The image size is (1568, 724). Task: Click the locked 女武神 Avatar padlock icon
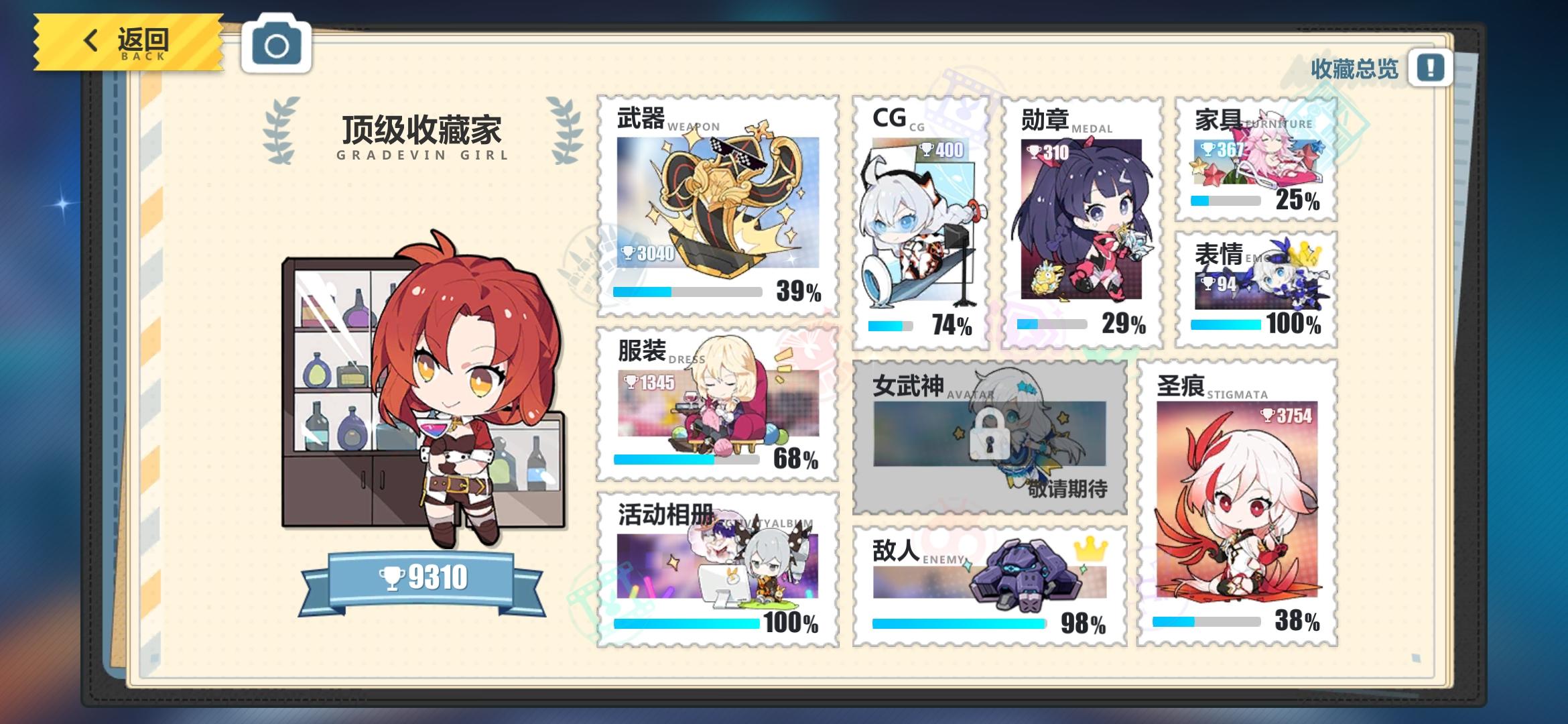click(x=989, y=434)
